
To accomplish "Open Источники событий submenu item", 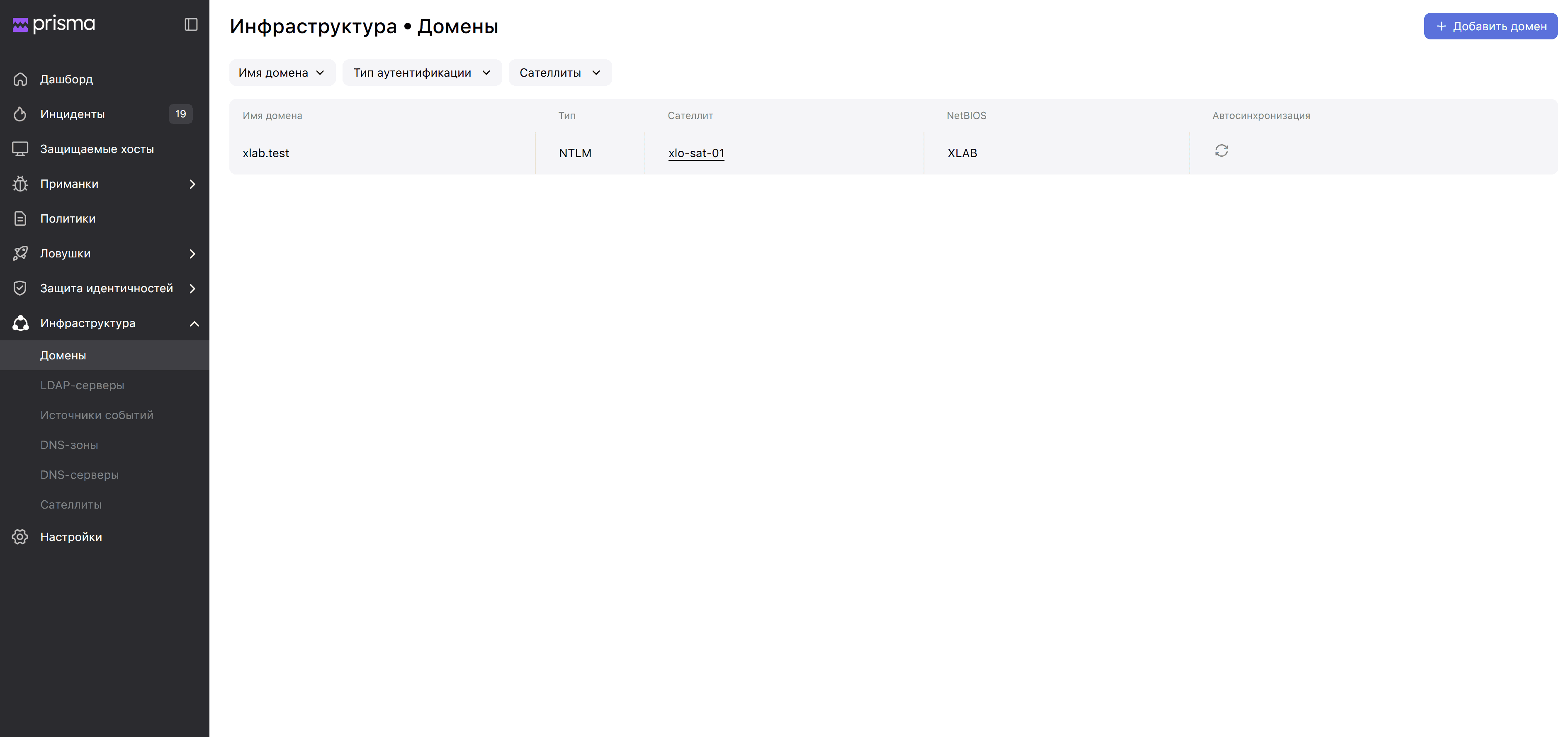I will (105, 415).
